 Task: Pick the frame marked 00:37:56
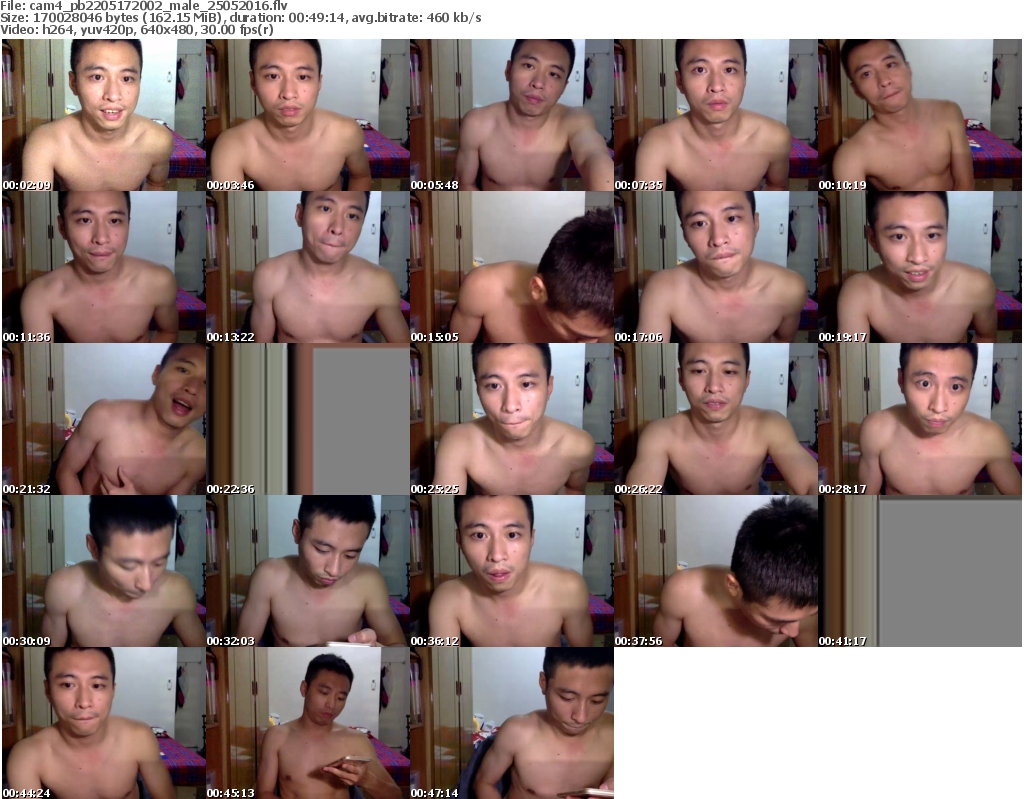pyautogui.click(x=716, y=572)
